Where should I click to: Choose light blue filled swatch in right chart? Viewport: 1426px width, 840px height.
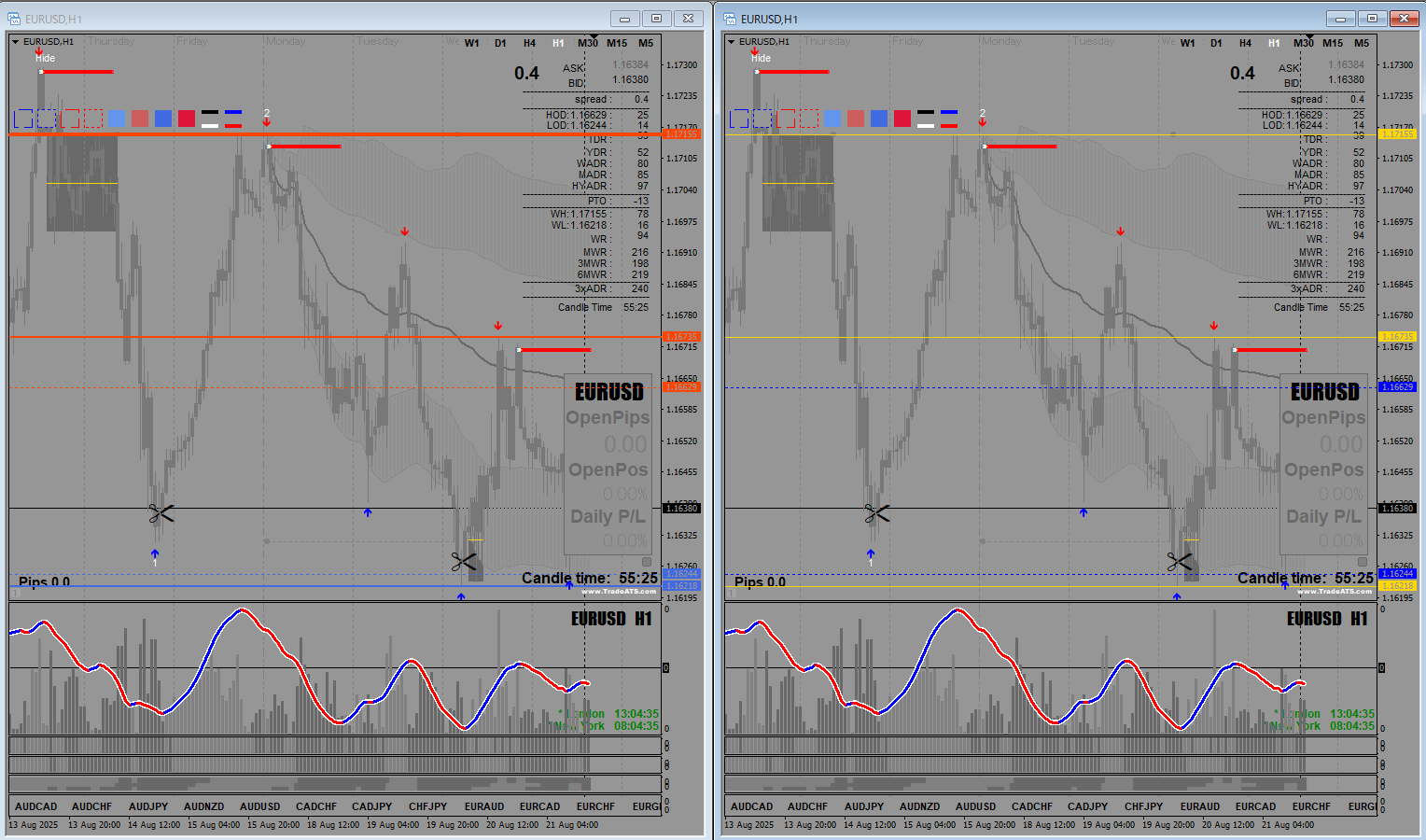click(832, 119)
